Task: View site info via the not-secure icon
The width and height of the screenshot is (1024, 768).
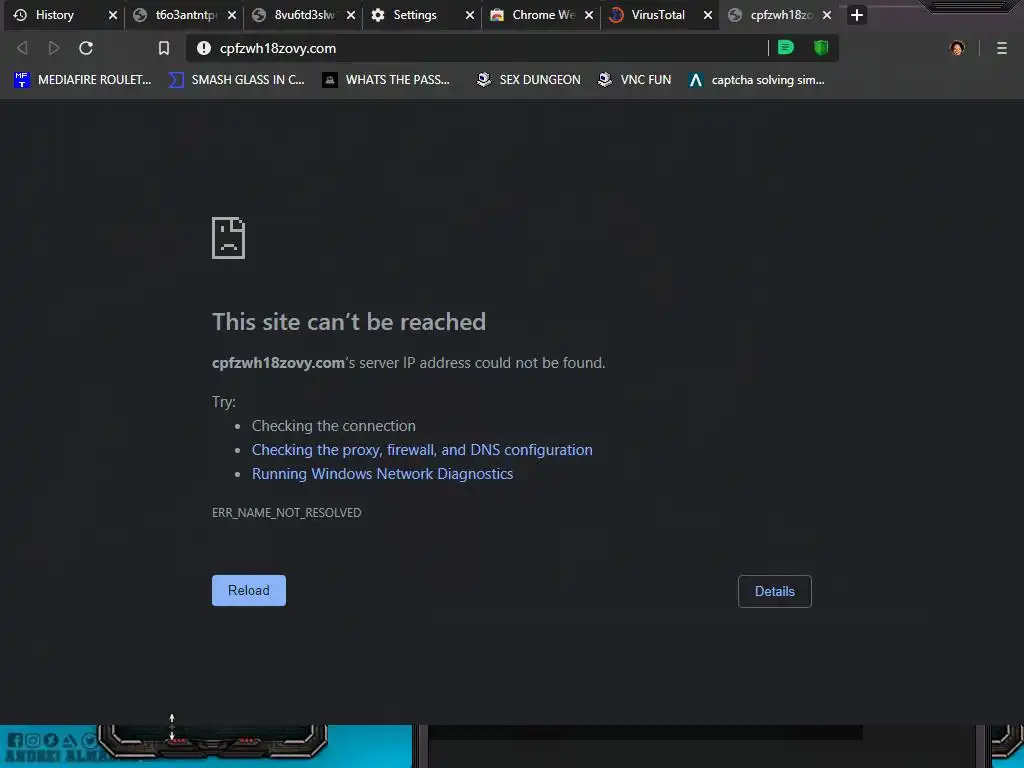Action: click(204, 48)
